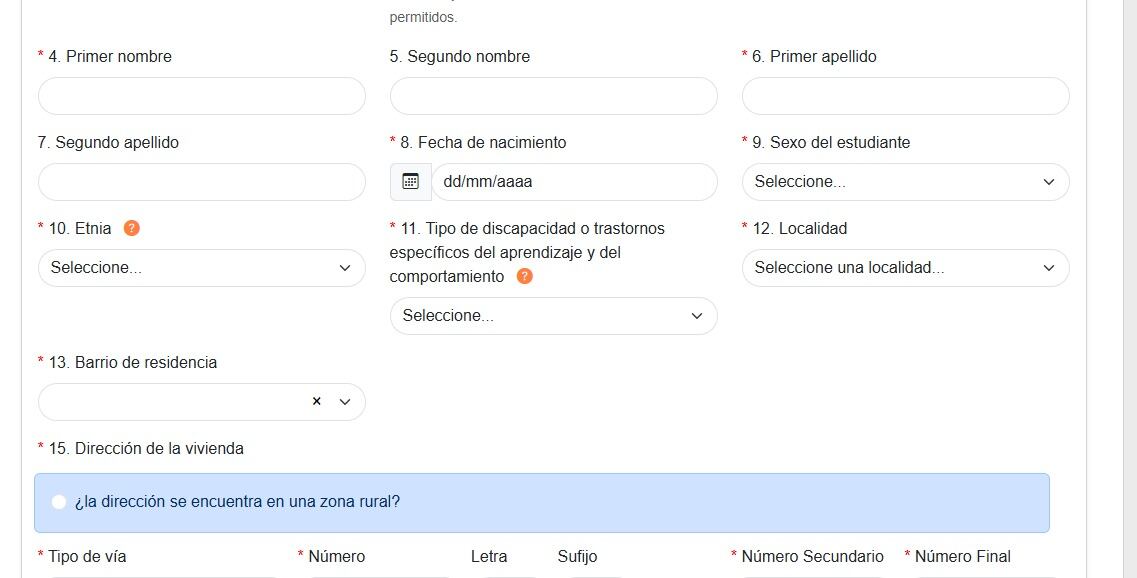Open the Localidad dropdown

tap(905, 268)
